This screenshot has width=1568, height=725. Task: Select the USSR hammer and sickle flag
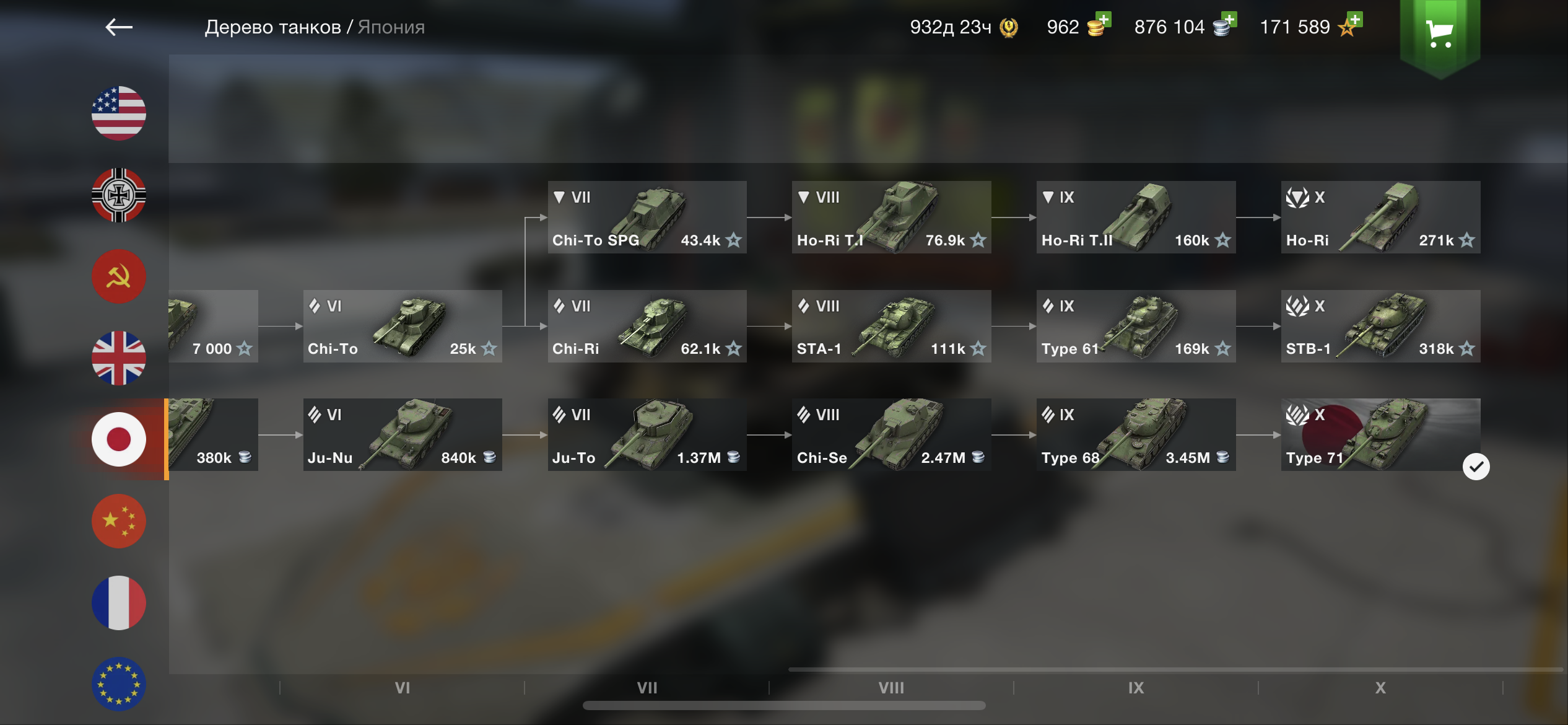(x=119, y=276)
